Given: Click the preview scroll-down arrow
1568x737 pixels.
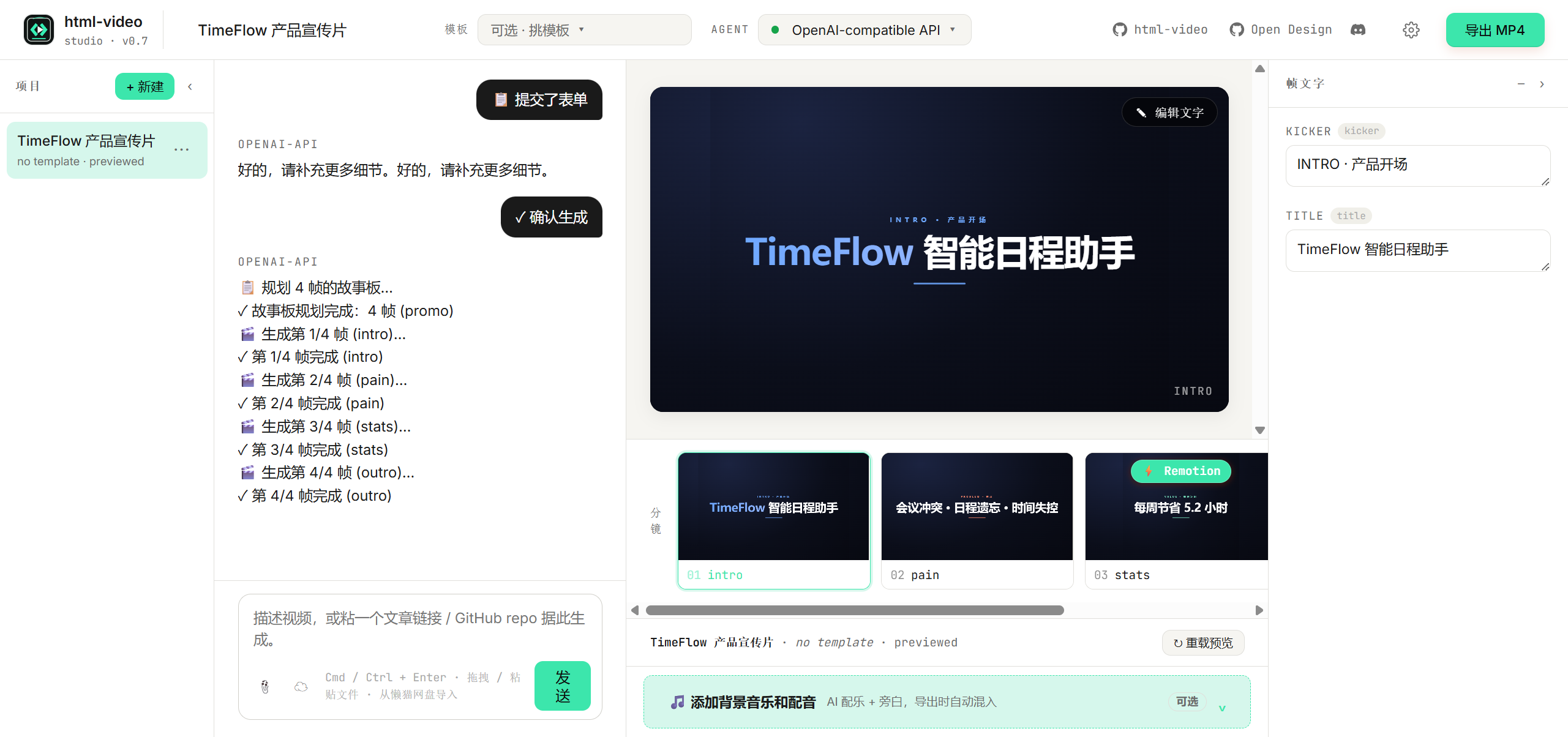Looking at the screenshot, I should tap(1259, 430).
